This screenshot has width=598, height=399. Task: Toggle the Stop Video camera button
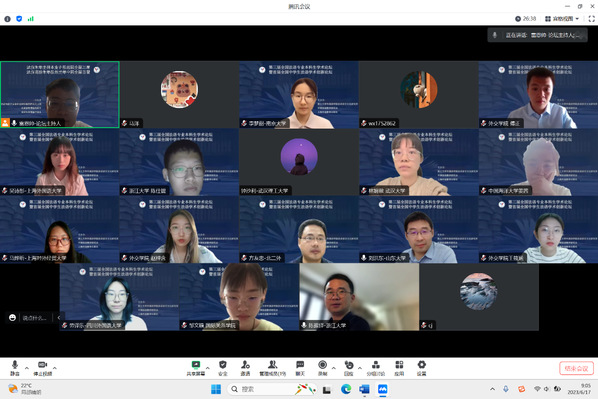pyautogui.click(x=42, y=368)
